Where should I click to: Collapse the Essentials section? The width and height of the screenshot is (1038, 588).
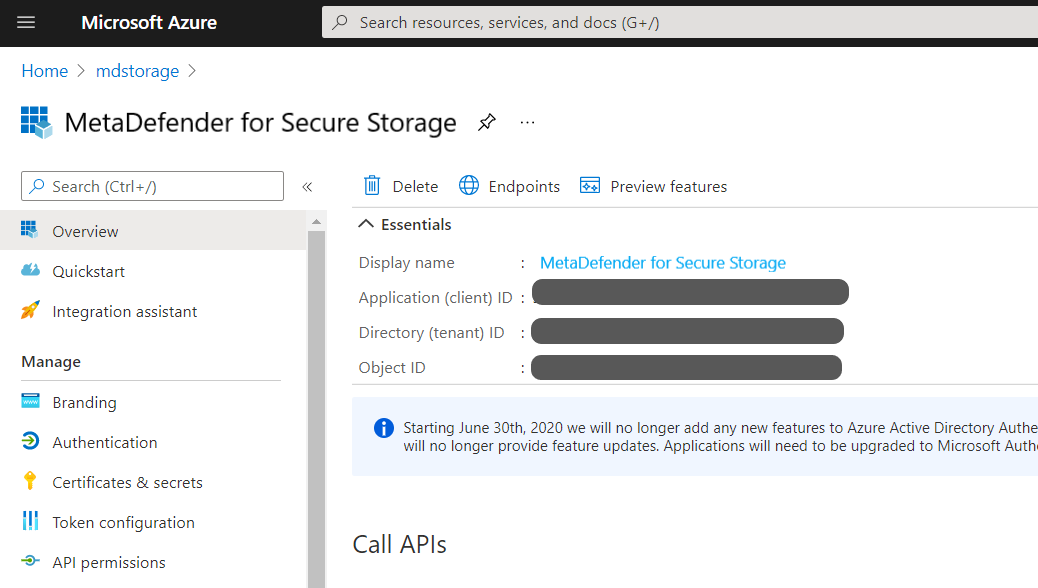pyautogui.click(x=404, y=224)
